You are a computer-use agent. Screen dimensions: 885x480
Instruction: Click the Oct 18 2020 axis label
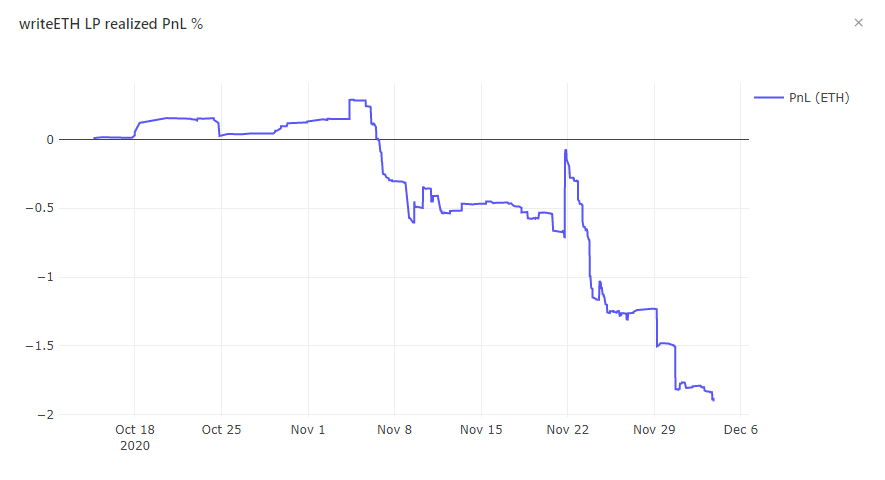pos(135,438)
